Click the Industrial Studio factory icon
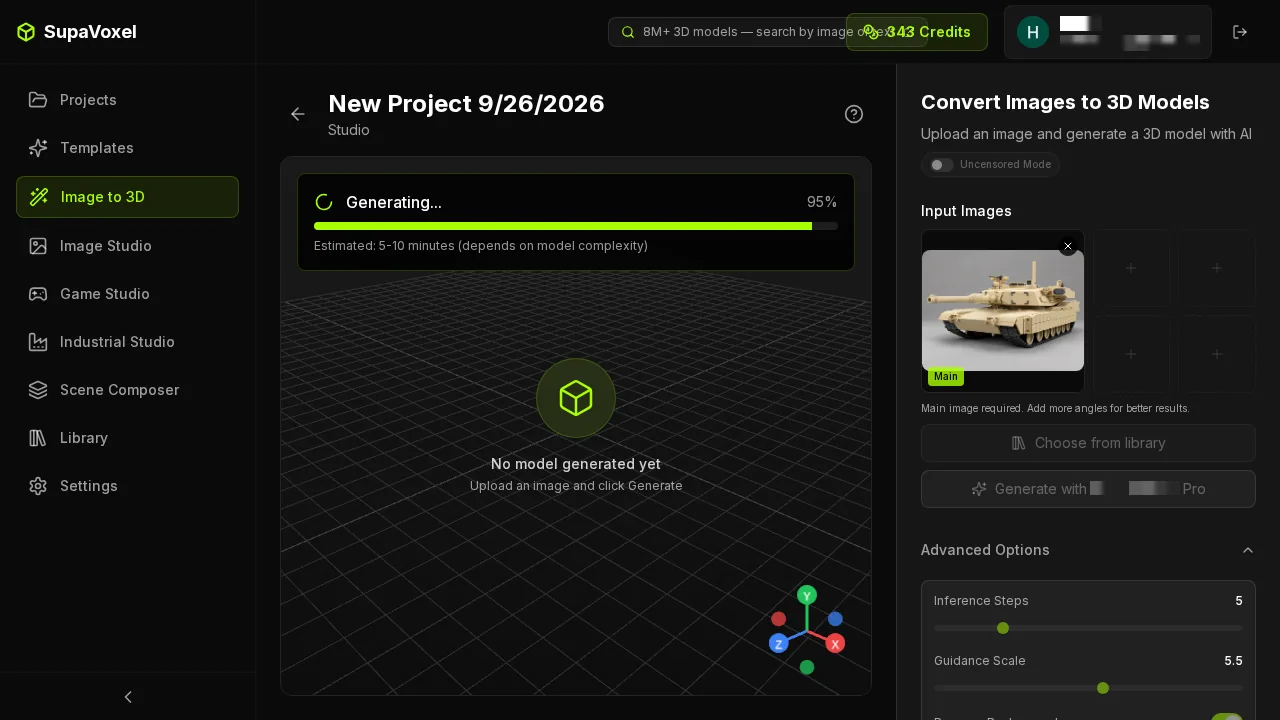The width and height of the screenshot is (1280, 720). [38, 342]
